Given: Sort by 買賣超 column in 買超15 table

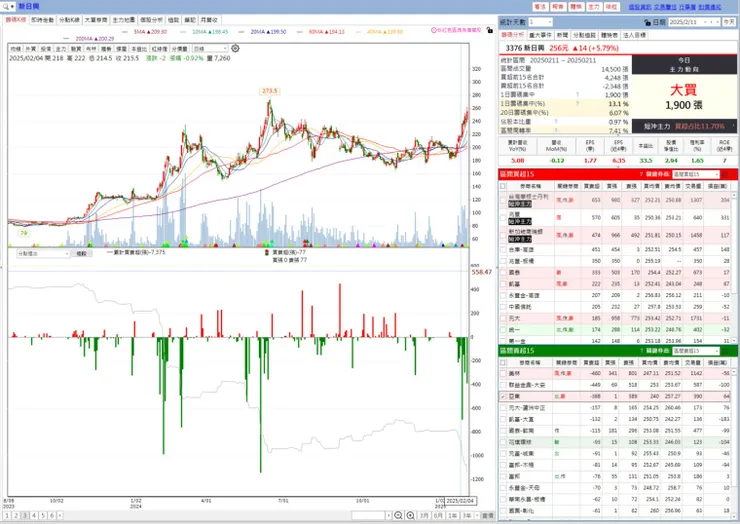Looking at the screenshot, I should [x=592, y=186].
